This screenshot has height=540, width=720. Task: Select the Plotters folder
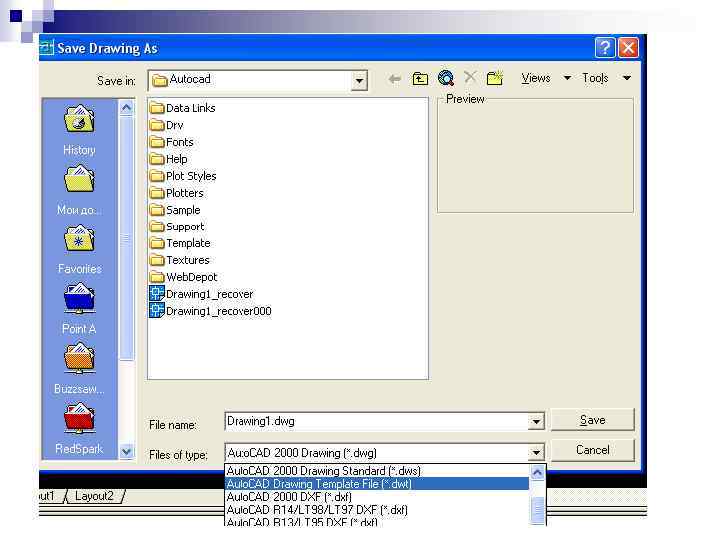pos(177,193)
